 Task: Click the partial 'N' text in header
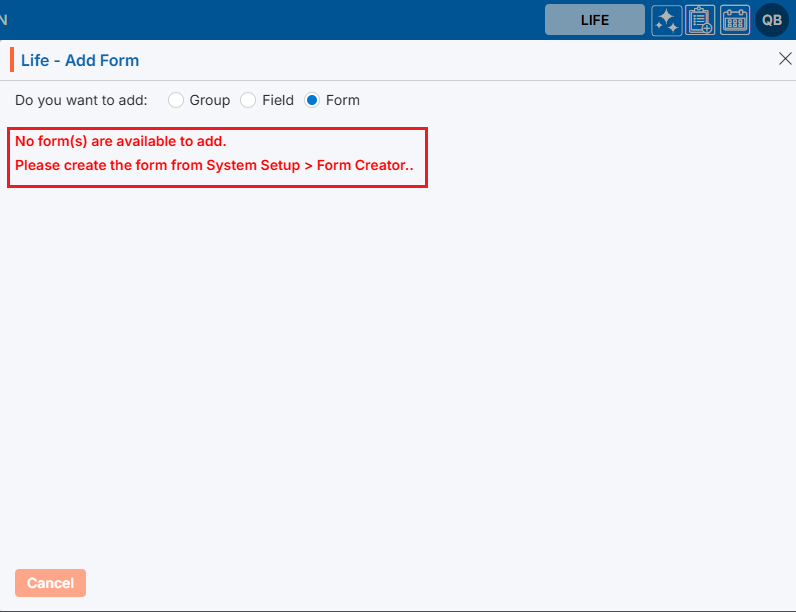(x=4, y=20)
